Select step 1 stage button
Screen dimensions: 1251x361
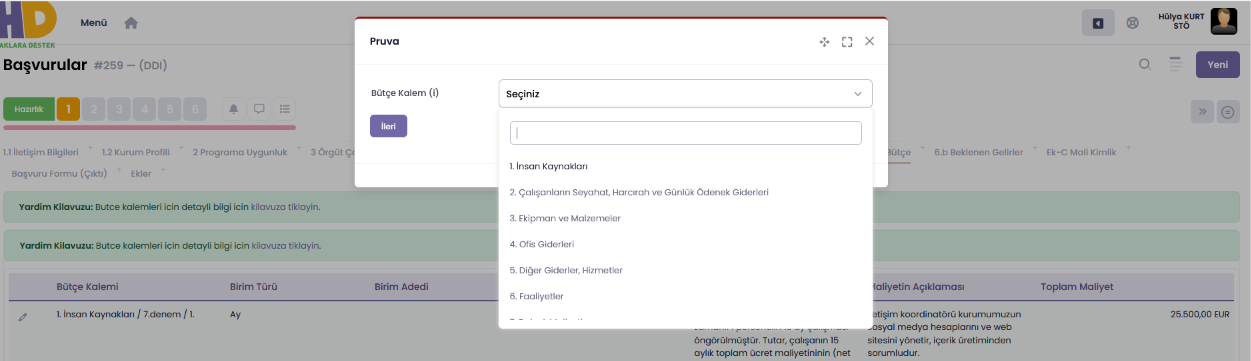point(68,109)
